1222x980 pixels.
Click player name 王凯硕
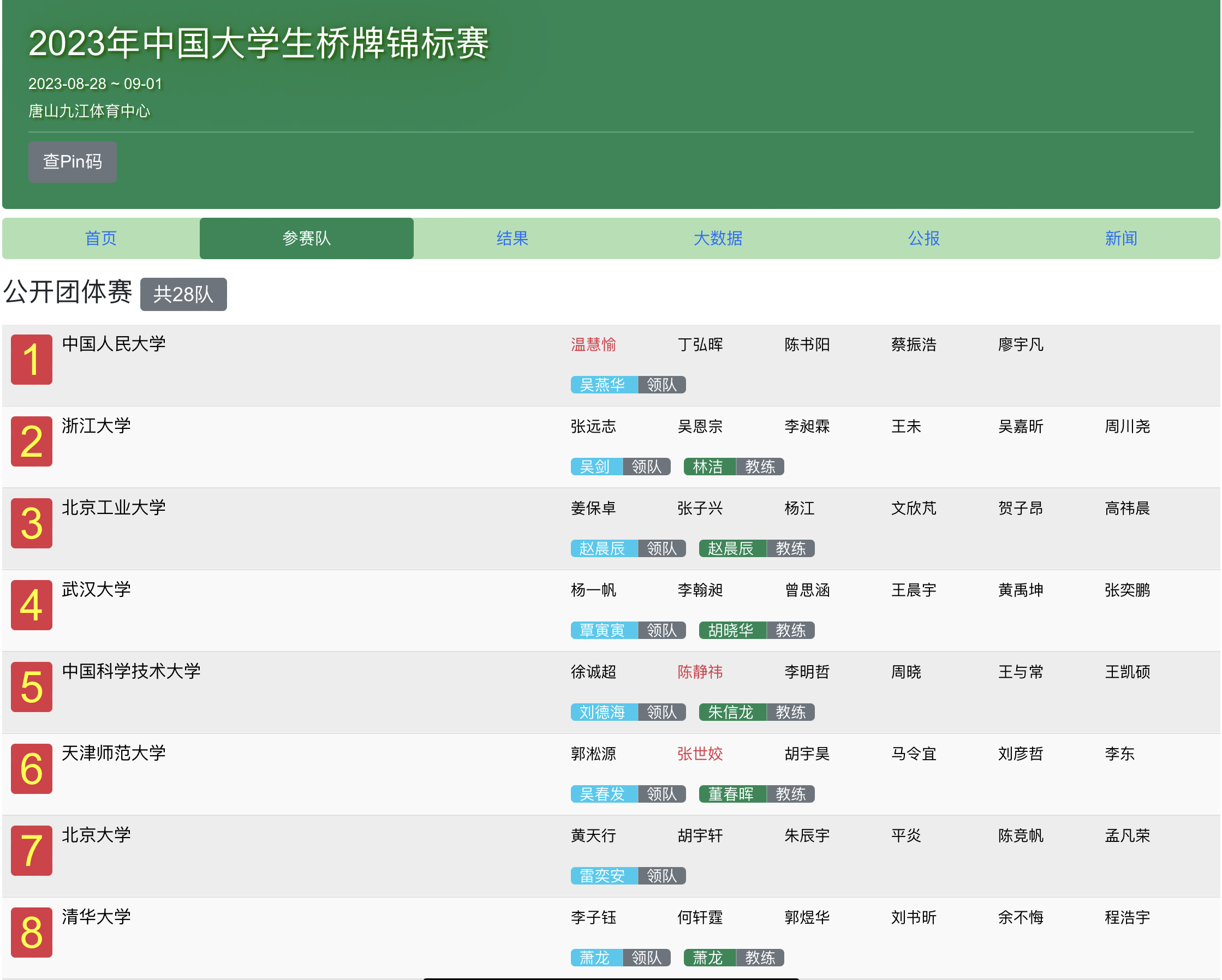[x=1128, y=672]
